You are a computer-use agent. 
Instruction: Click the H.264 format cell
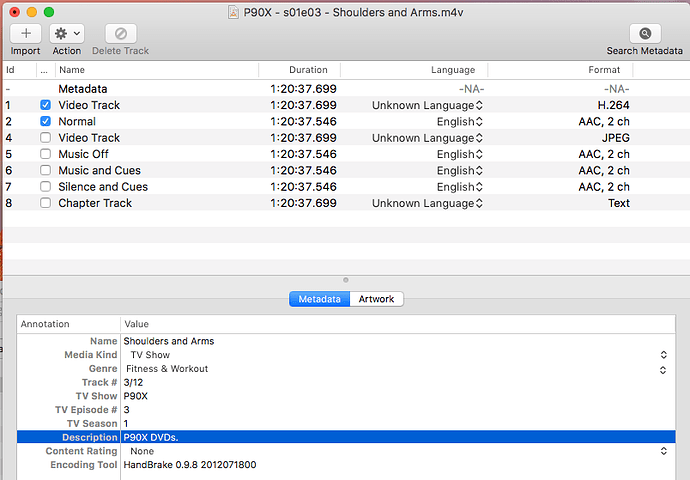tap(613, 105)
